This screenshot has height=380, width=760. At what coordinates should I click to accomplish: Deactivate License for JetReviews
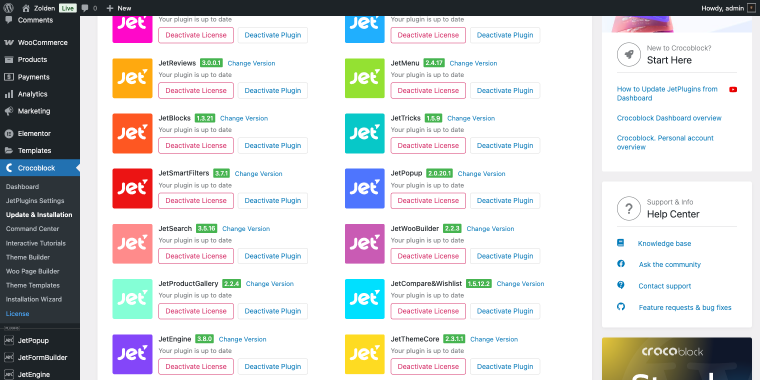(196, 90)
